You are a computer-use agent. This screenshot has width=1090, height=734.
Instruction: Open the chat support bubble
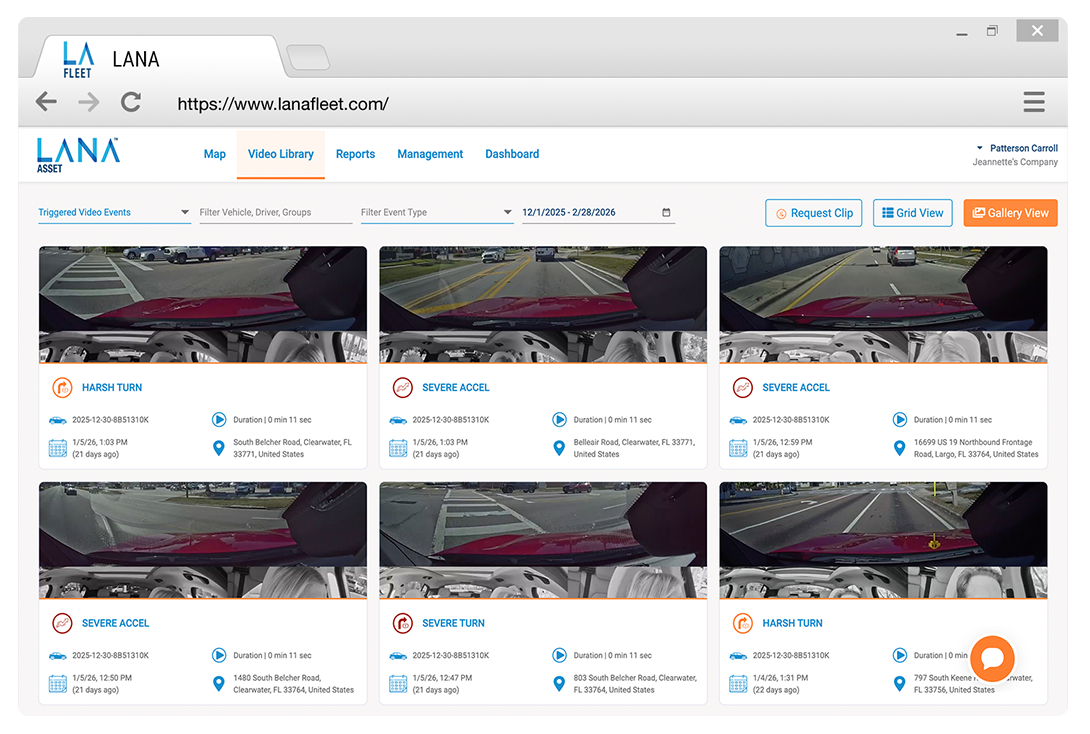click(x=992, y=658)
